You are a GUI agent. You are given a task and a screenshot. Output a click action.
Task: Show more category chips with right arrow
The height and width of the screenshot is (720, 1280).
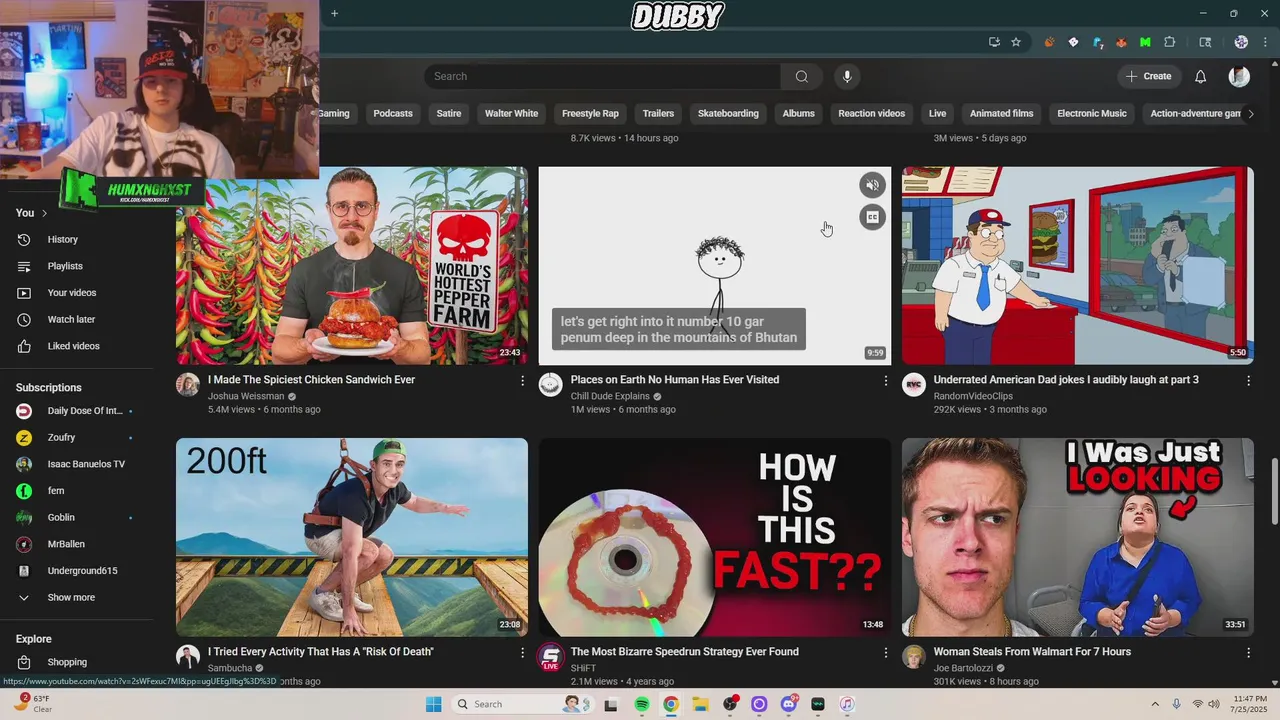pos(1250,113)
